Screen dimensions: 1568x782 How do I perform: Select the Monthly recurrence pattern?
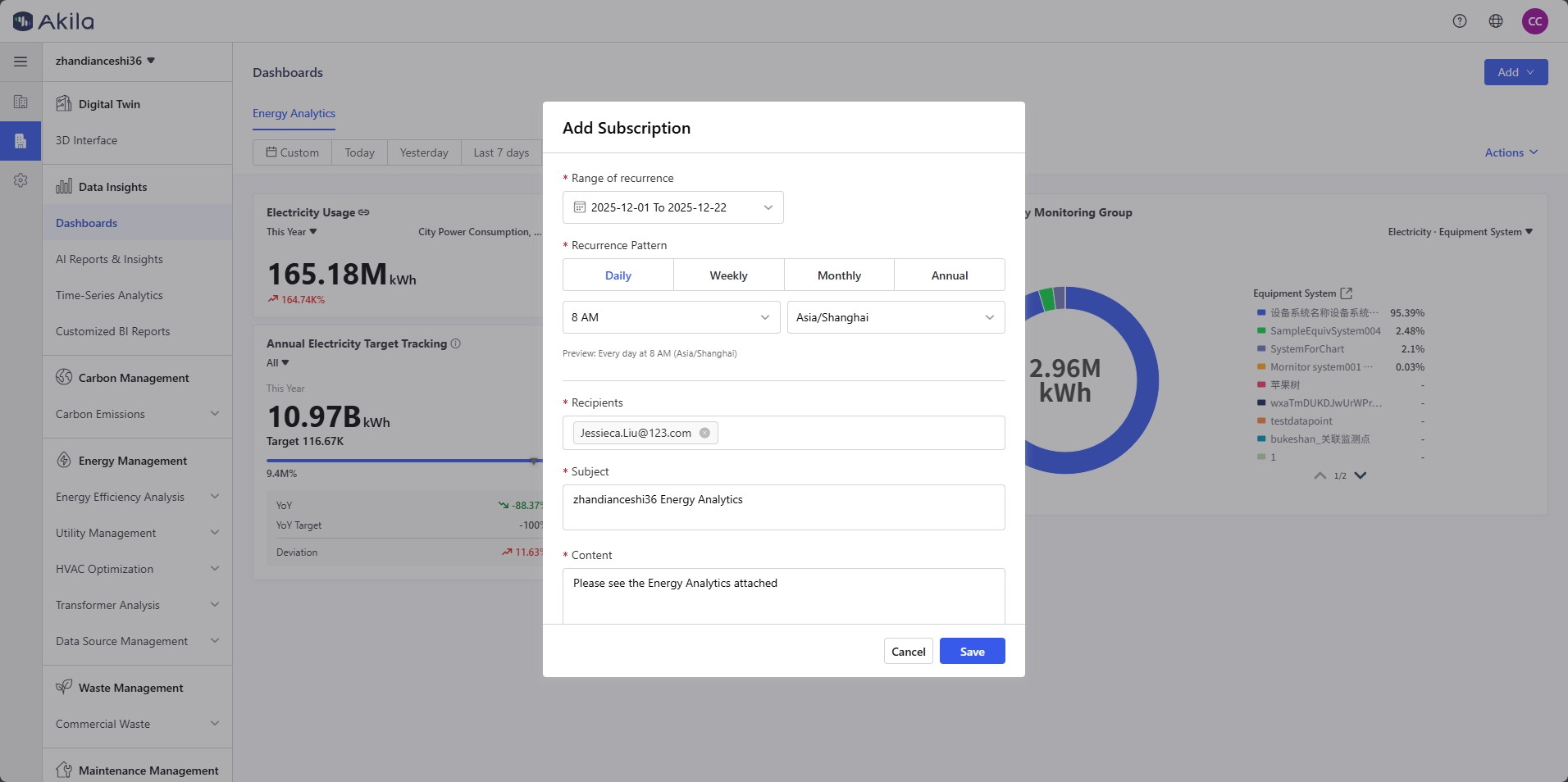click(x=839, y=275)
